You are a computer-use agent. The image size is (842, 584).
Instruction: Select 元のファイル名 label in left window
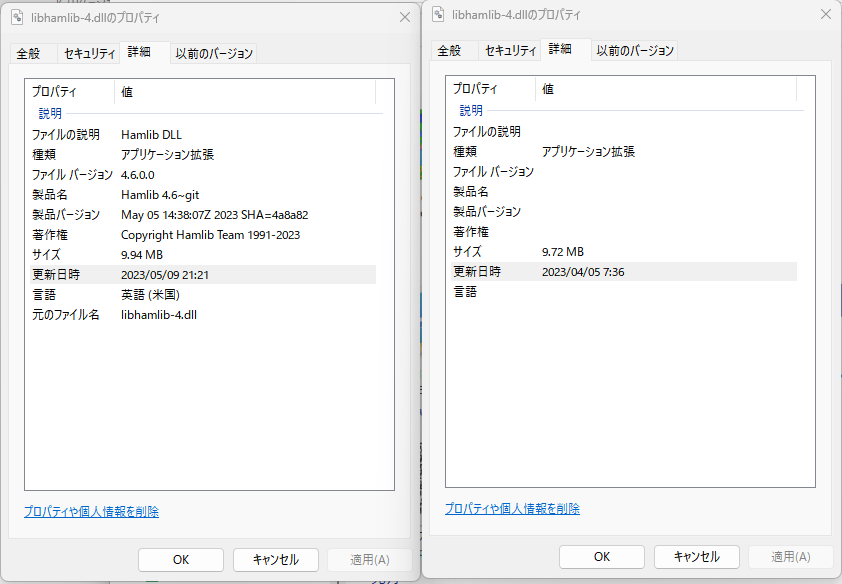[x=66, y=315]
